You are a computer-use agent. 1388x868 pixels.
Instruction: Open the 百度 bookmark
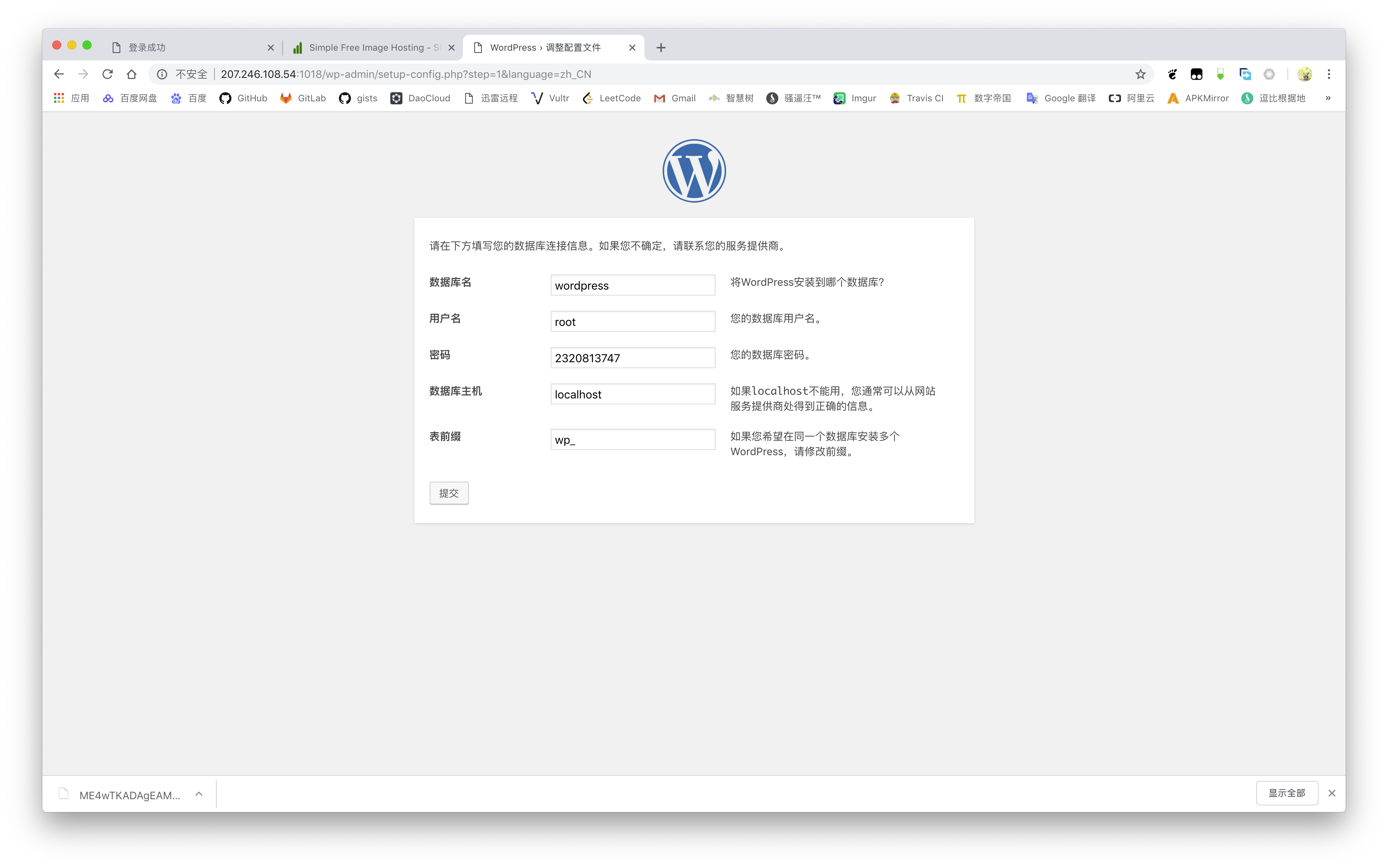click(x=188, y=98)
